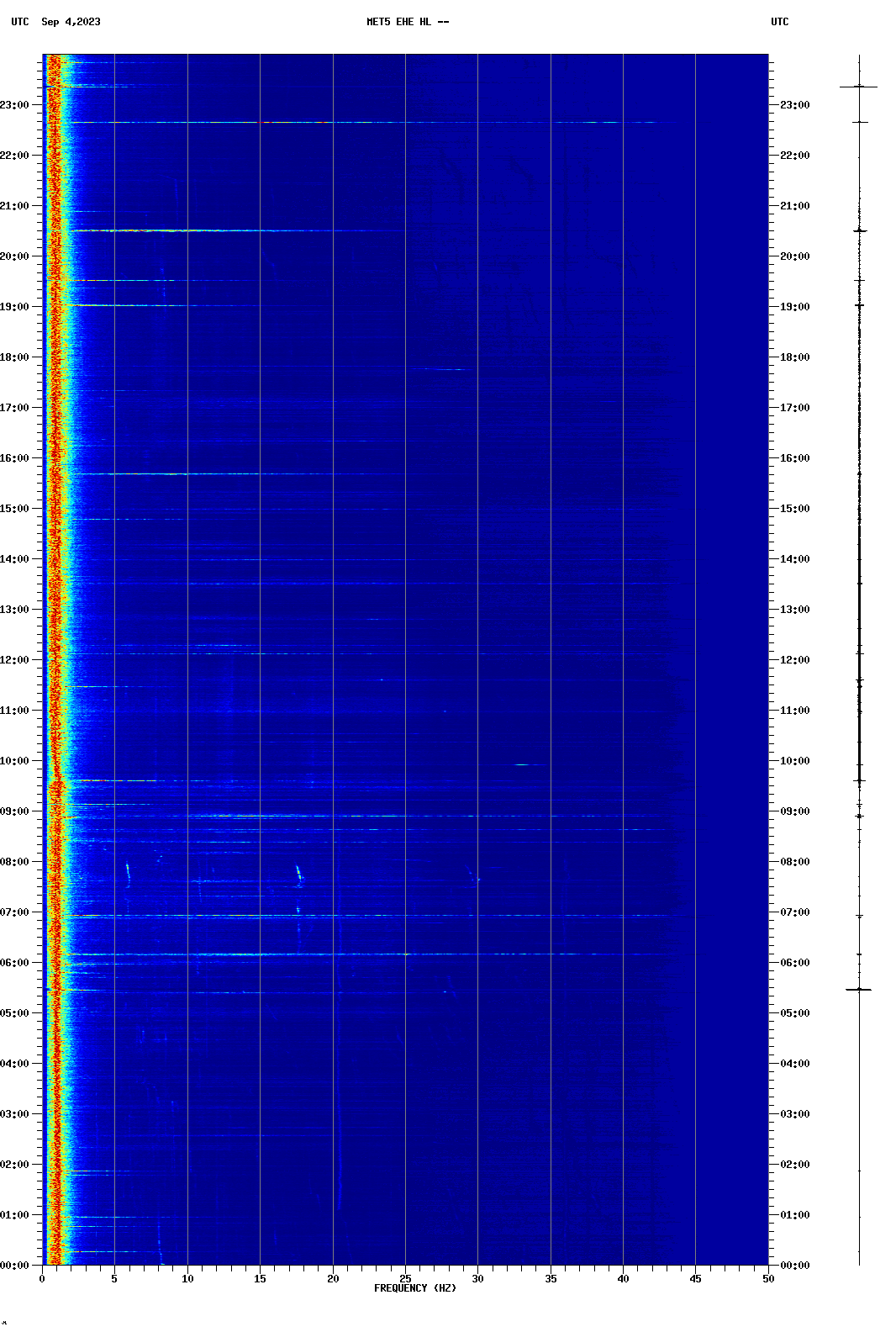Click the 06:00 label on left axis

pyautogui.click(x=15, y=963)
